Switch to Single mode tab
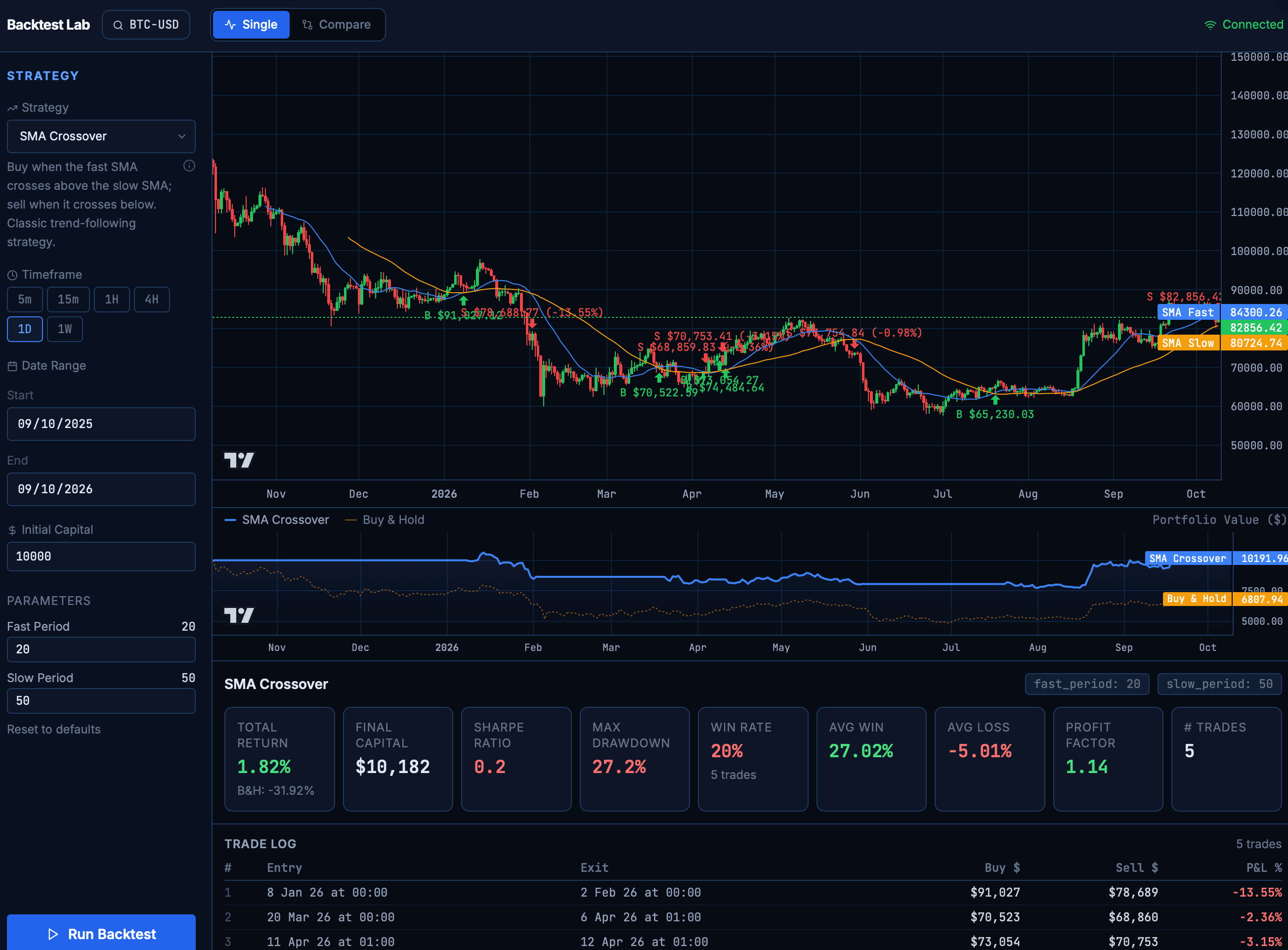The height and width of the screenshot is (950, 1288). coord(251,25)
